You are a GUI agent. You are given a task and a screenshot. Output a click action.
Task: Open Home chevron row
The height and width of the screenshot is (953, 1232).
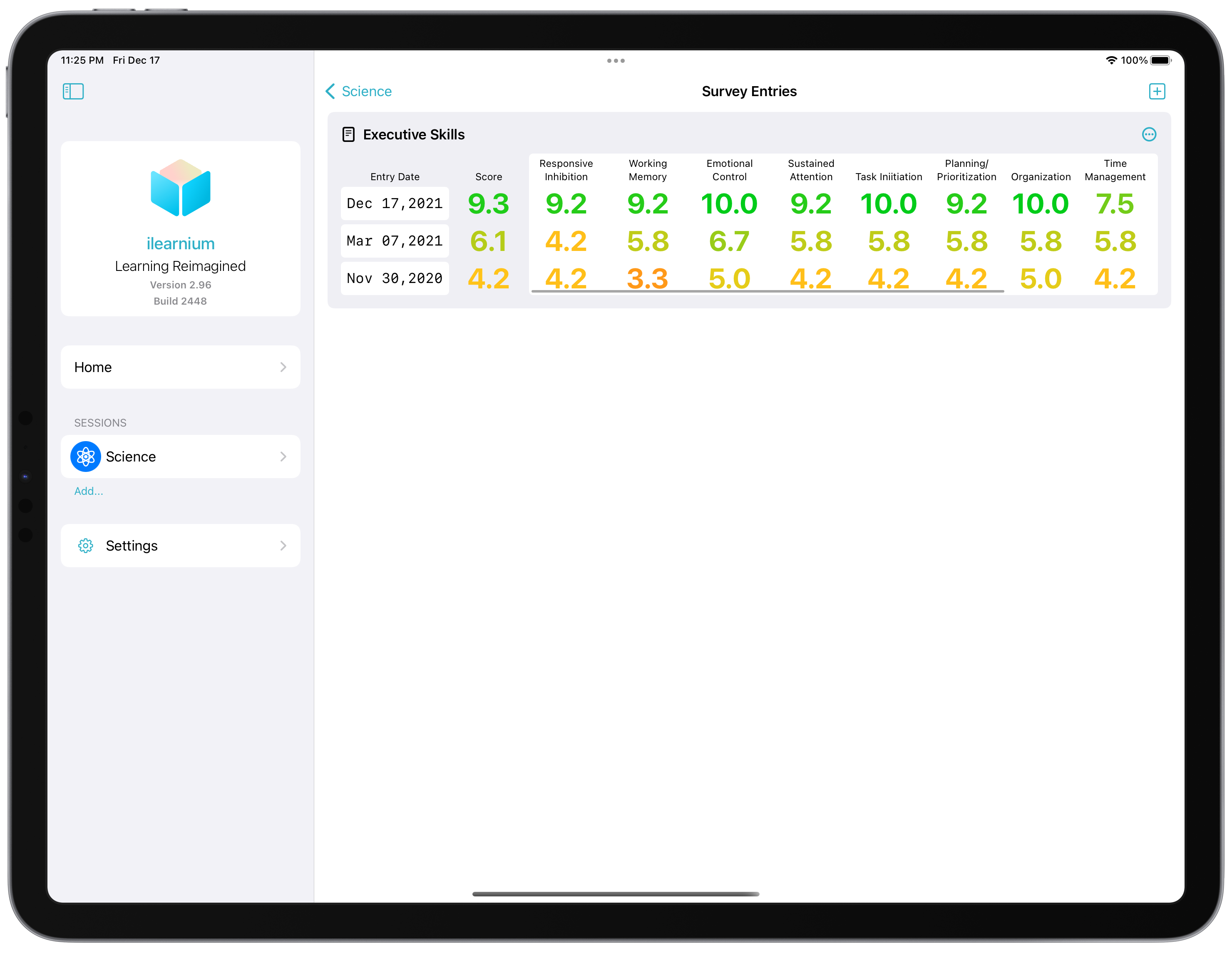point(283,367)
